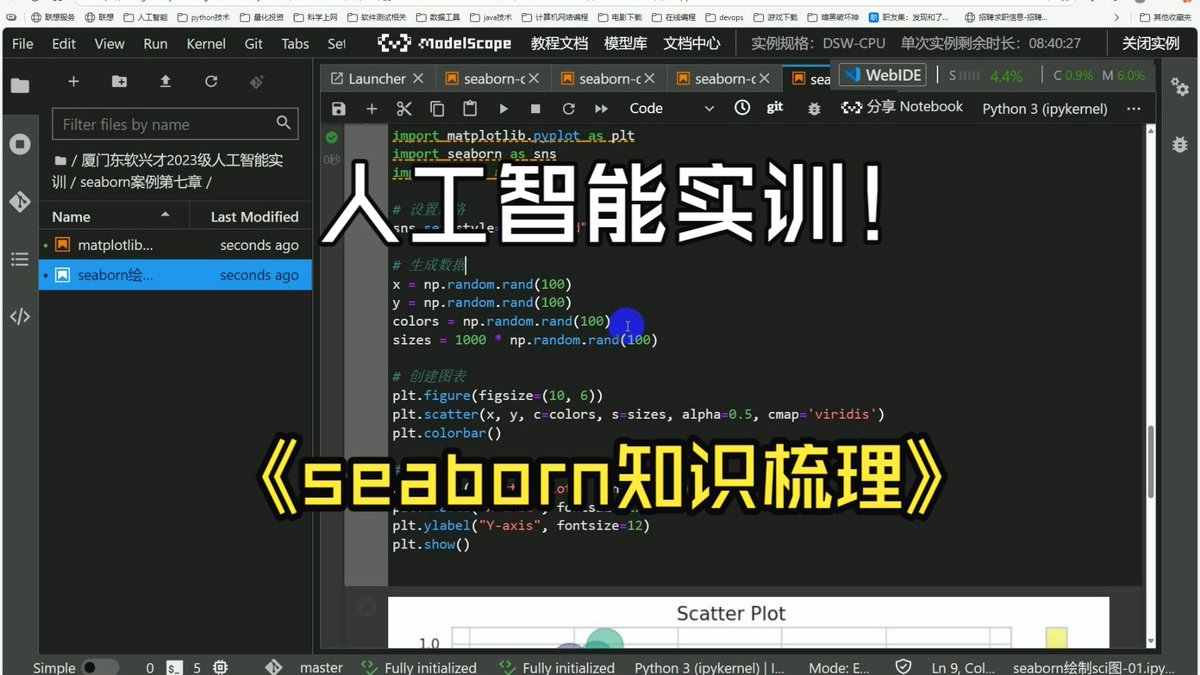Run the selected cell
The image size is (1200, 675).
coord(503,108)
